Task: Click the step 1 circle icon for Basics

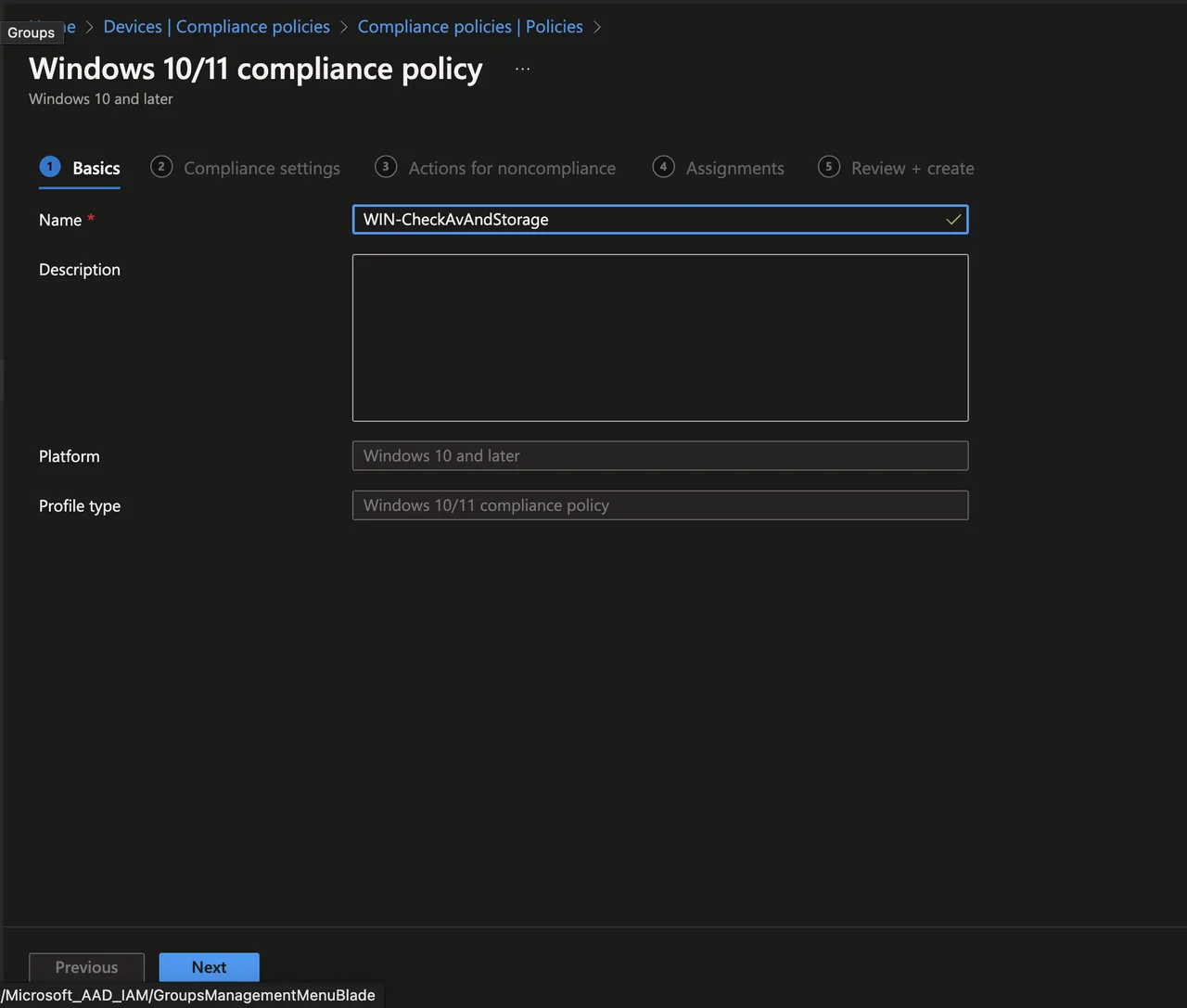Action: pos(50,167)
